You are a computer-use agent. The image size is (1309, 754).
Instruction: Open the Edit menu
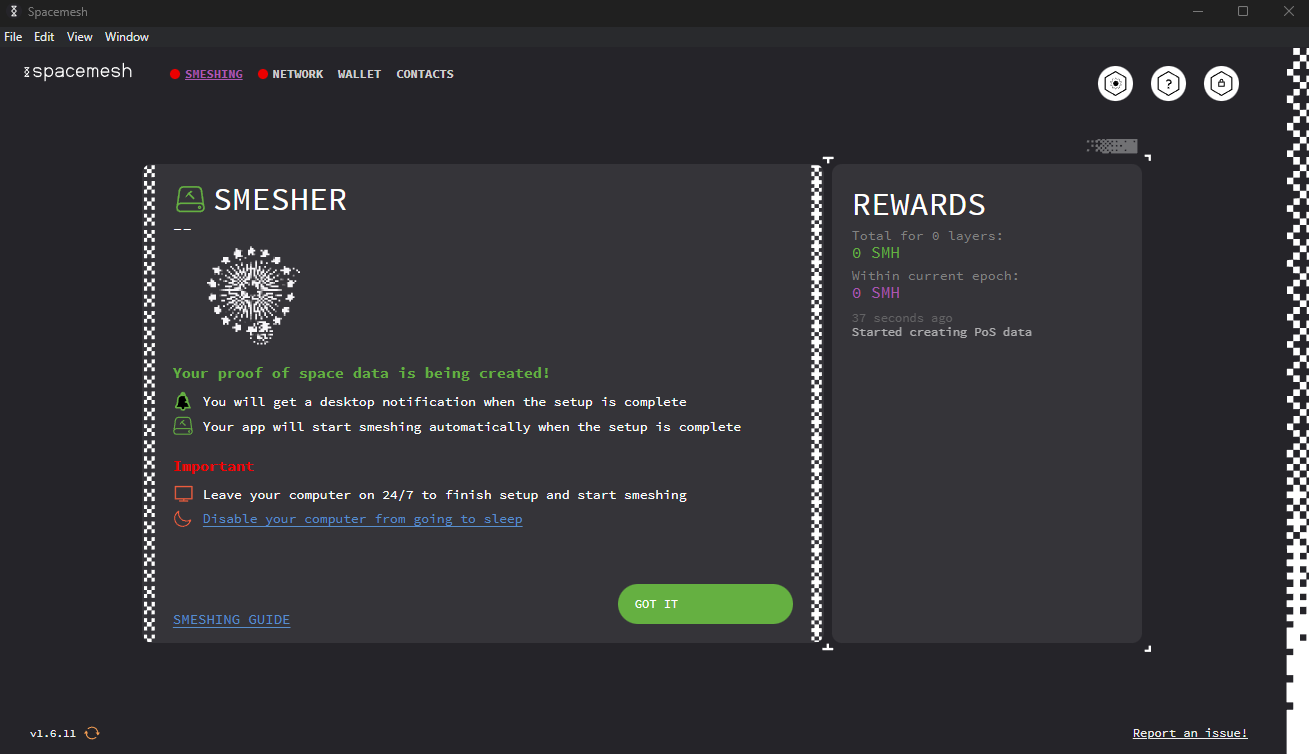[44, 37]
